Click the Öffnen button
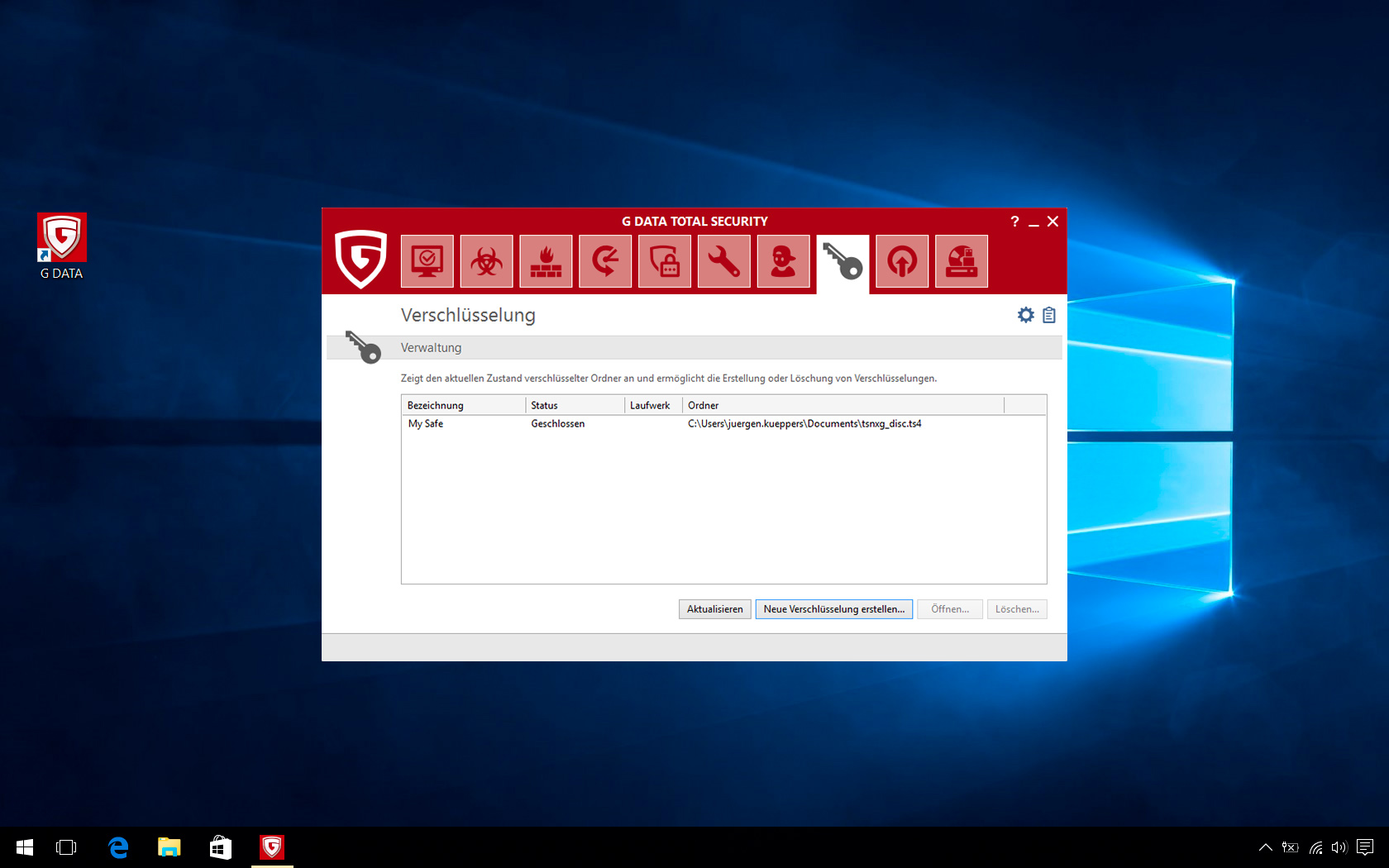Image resolution: width=1389 pixels, height=868 pixels. (x=950, y=609)
